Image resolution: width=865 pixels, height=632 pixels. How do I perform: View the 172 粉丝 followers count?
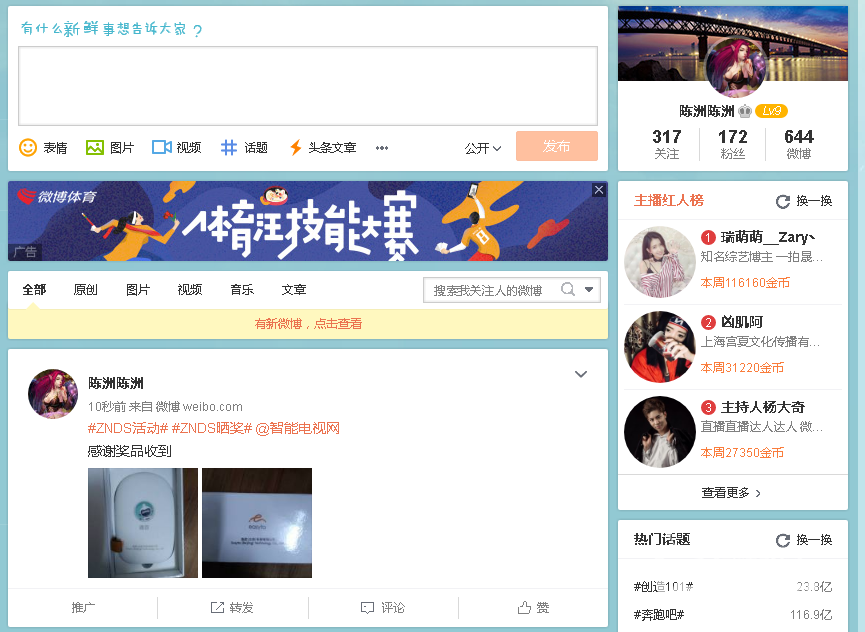click(733, 144)
